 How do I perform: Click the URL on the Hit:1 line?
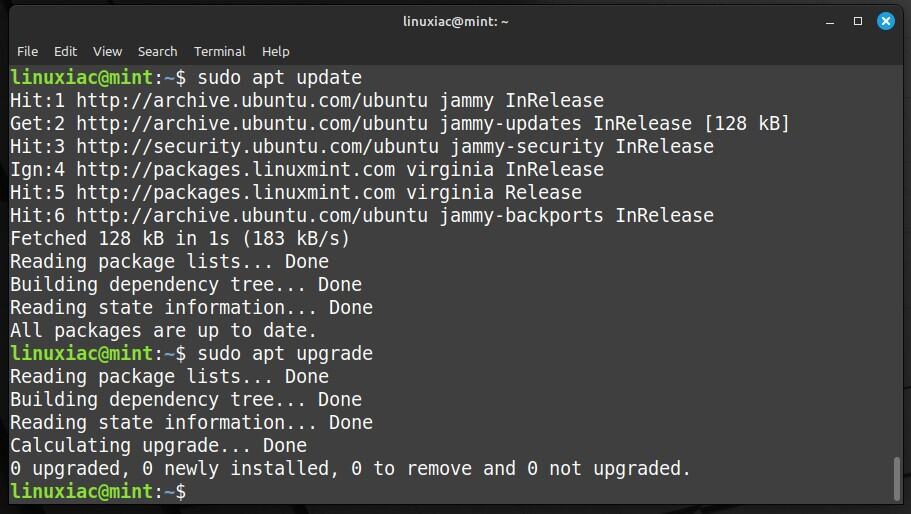[x=252, y=100]
